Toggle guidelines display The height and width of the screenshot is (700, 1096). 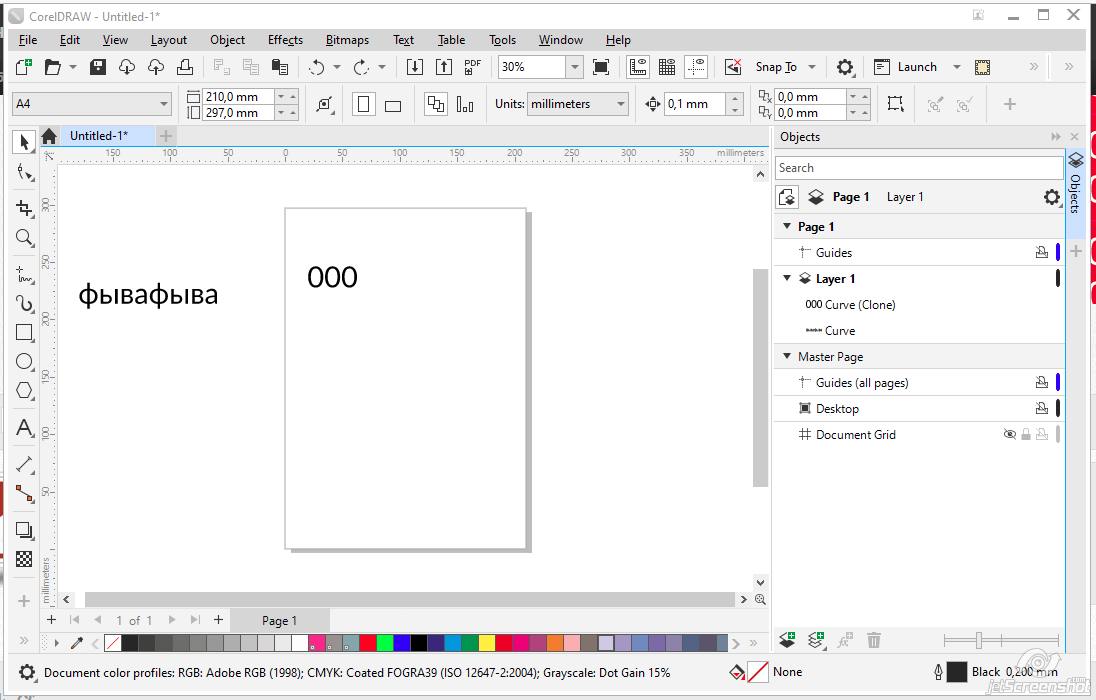click(x=696, y=67)
